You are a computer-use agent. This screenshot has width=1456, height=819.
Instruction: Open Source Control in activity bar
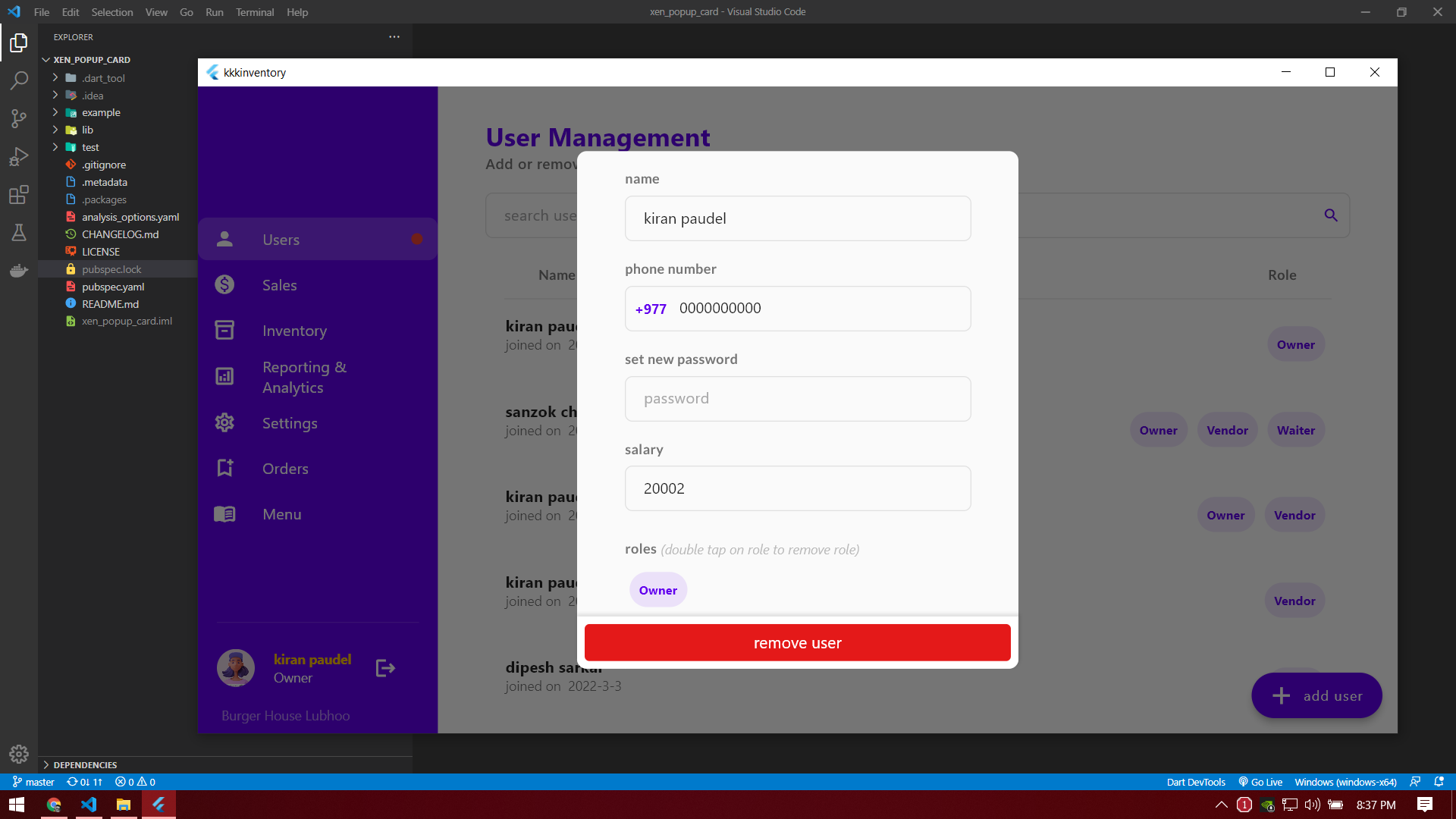point(19,118)
